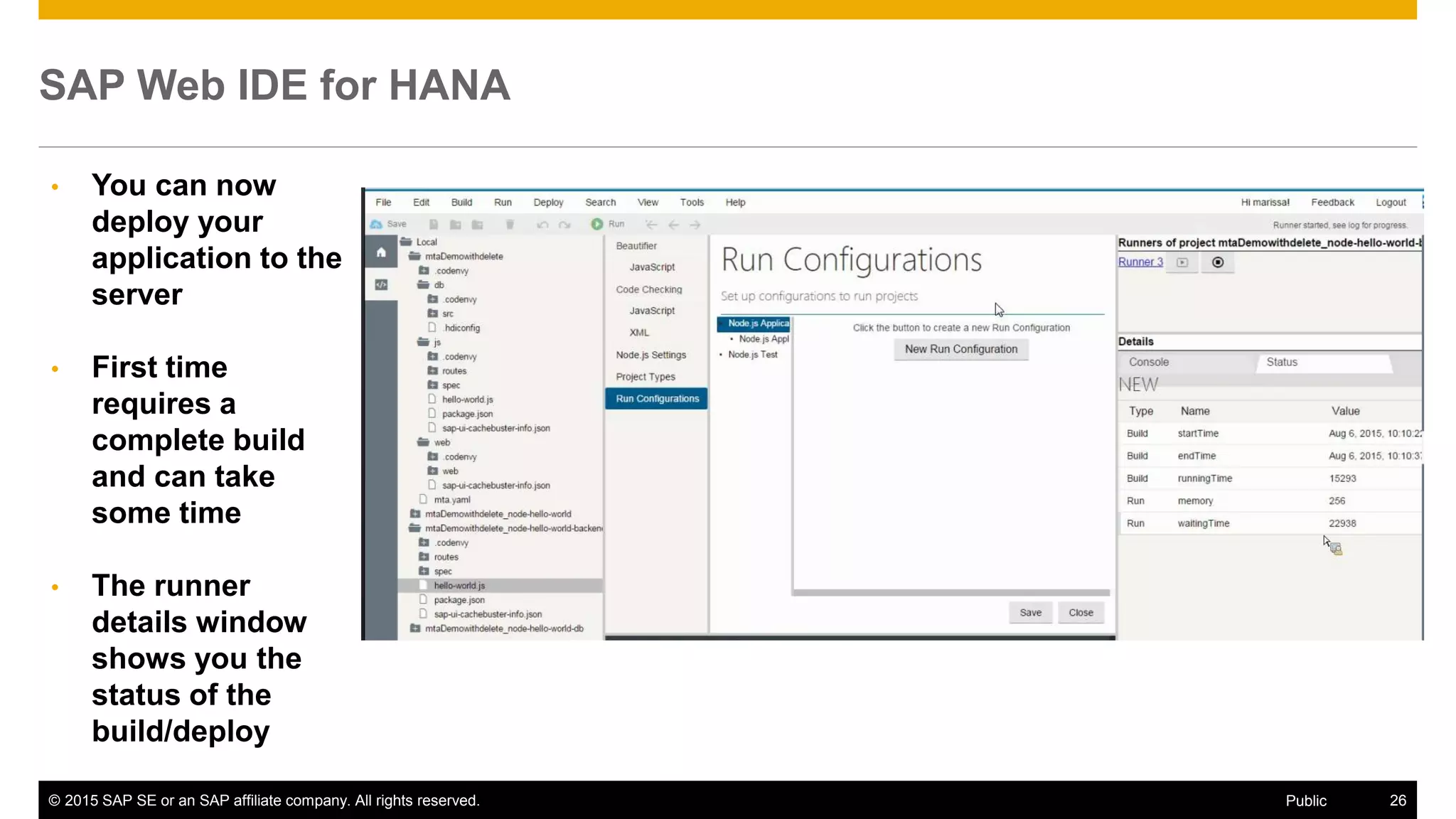Expand the mtaDemowithdelete_node-hello-world folder
1456x819 pixels.
click(x=414, y=514)
